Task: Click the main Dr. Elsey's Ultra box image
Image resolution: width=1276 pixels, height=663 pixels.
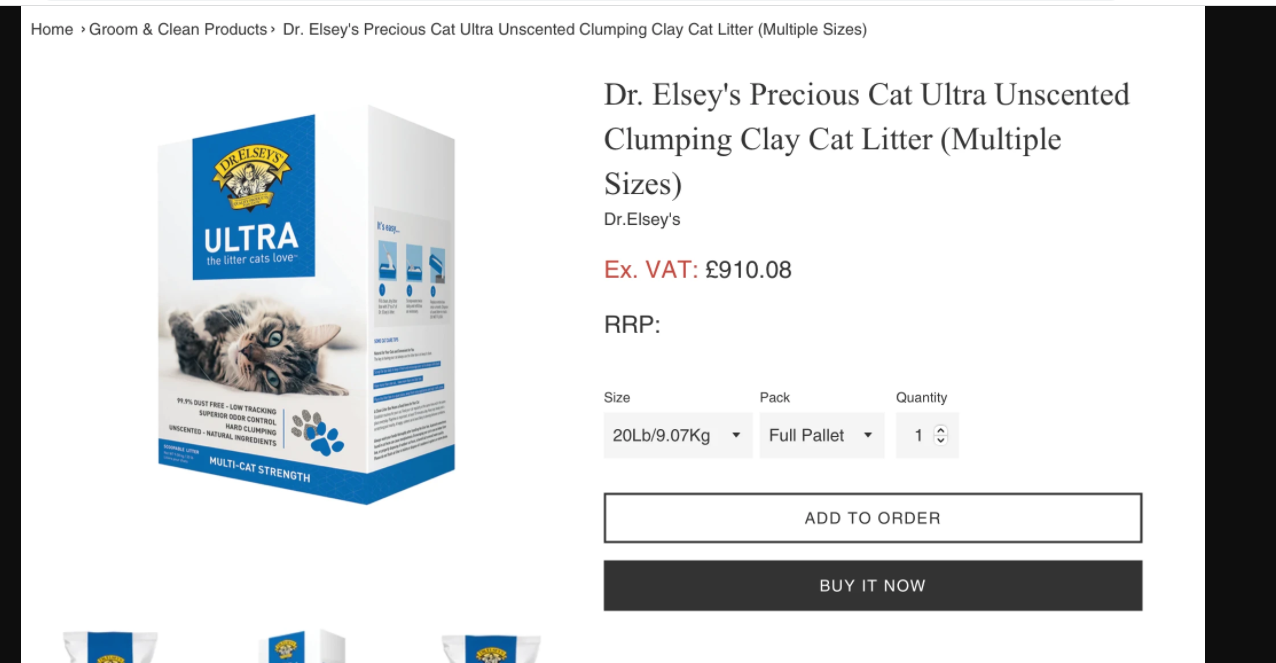Action: [x=306, y=305]
